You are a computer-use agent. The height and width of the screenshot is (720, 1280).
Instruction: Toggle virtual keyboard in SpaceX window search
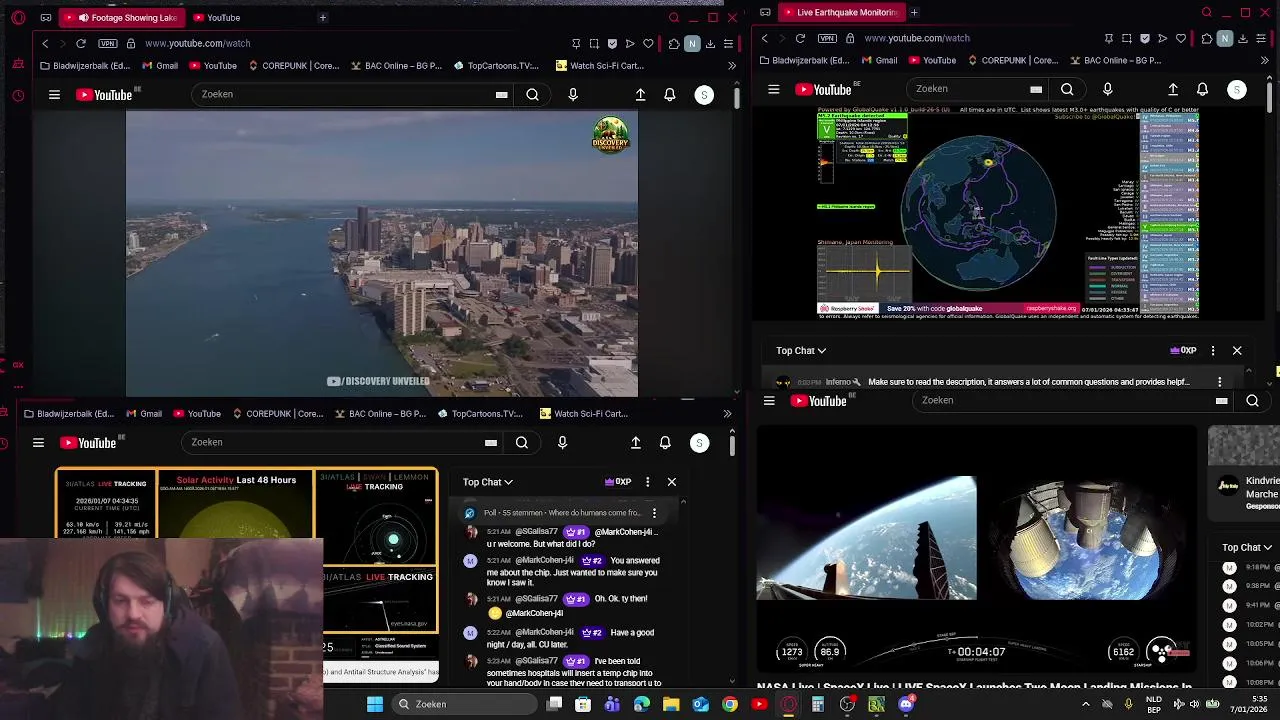click(x=1221, y=401)
